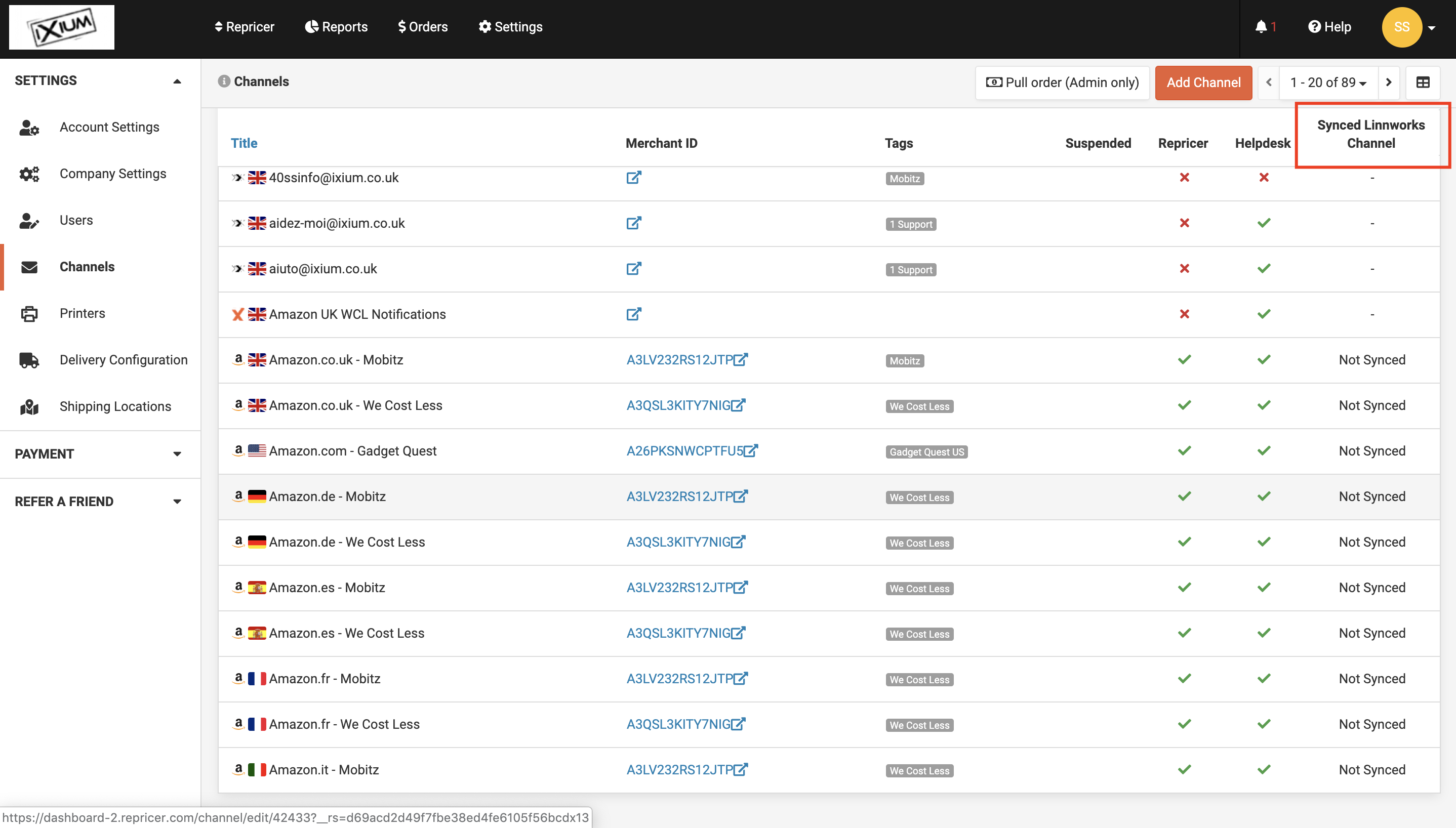Open external link for aiuto@ixium.co.uk
Screen dimensions: 1456x828
pos(634,268)
